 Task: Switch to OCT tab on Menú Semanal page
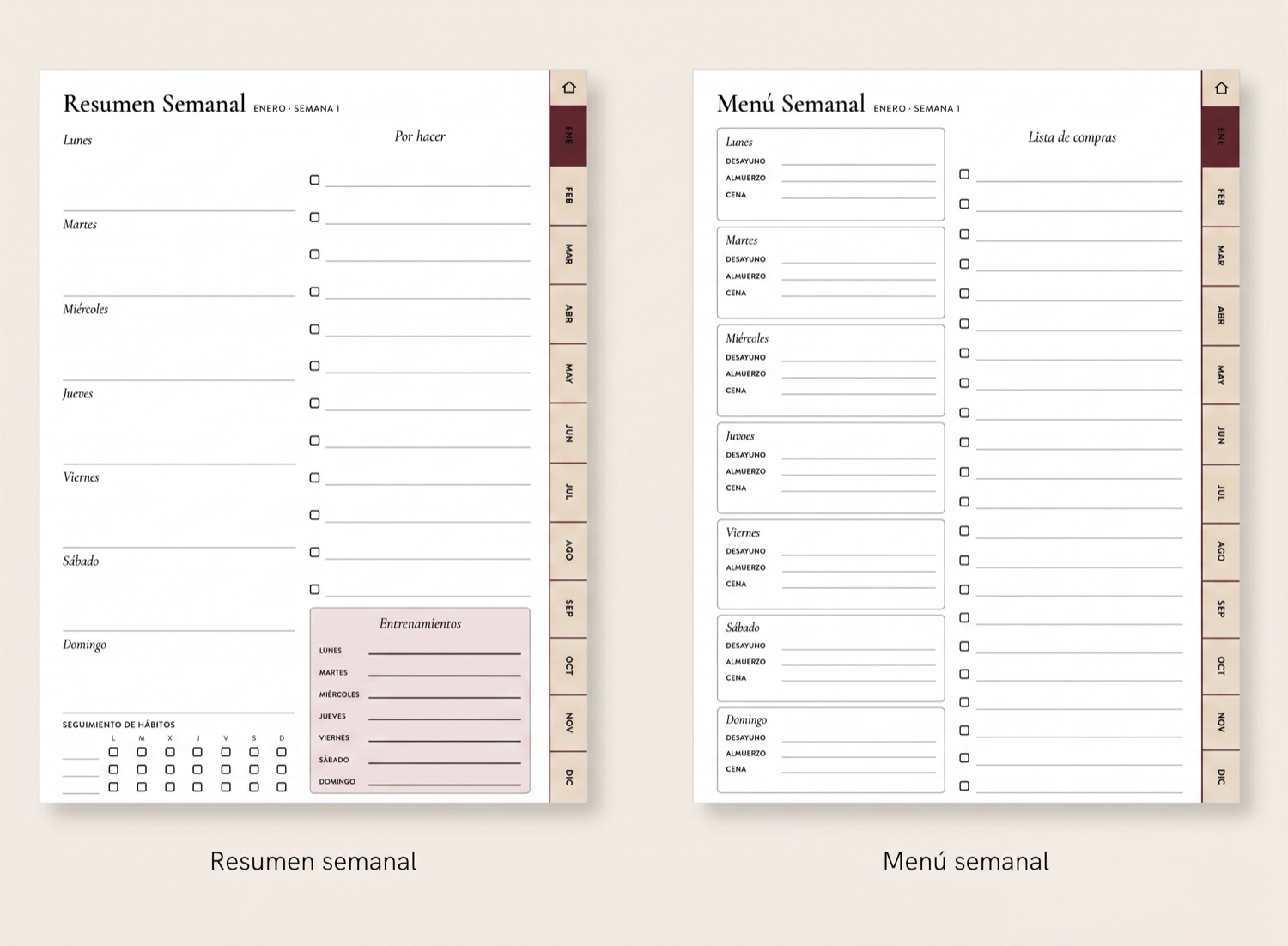[x=1221, y=666]
